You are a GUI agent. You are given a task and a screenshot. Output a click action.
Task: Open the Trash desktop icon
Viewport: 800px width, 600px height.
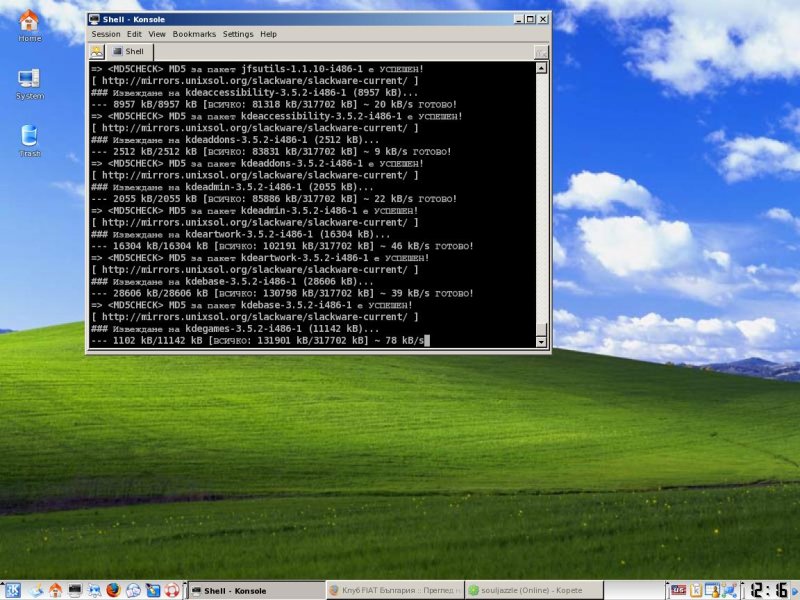(x=30, y=140)
